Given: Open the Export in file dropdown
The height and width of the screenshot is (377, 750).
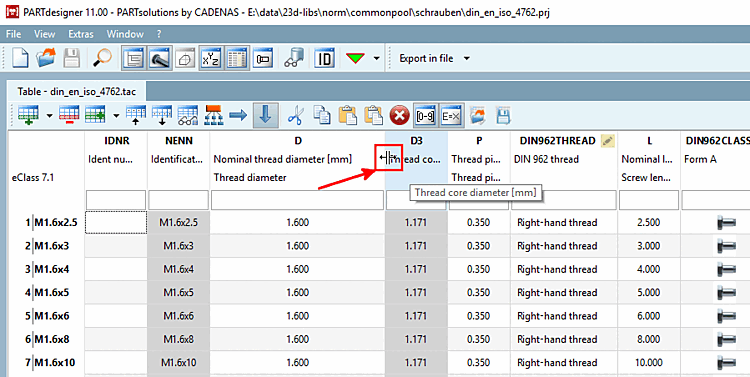Looking at the screenshot, I should [x=434, y=58].
